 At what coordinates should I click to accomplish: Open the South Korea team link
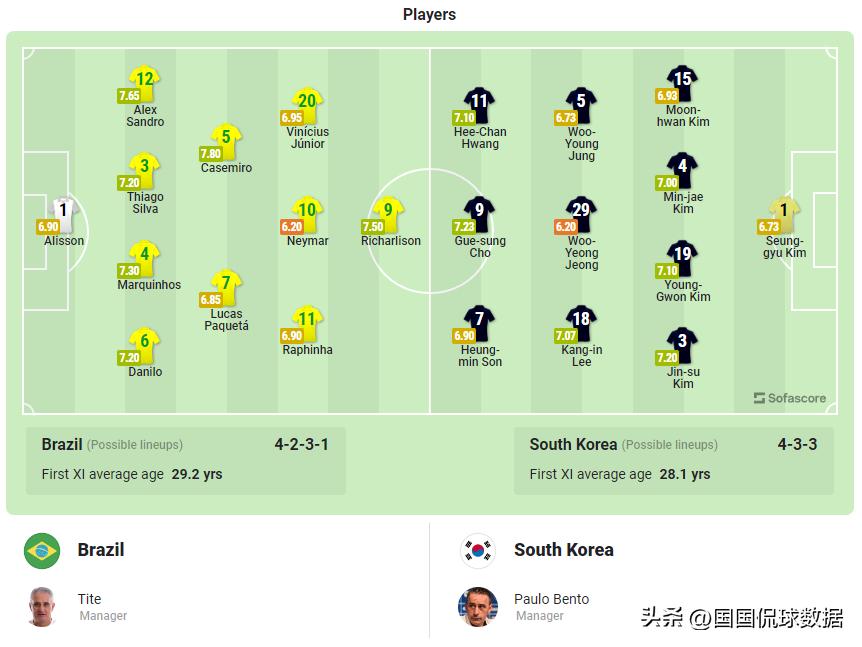pos(563,550)
